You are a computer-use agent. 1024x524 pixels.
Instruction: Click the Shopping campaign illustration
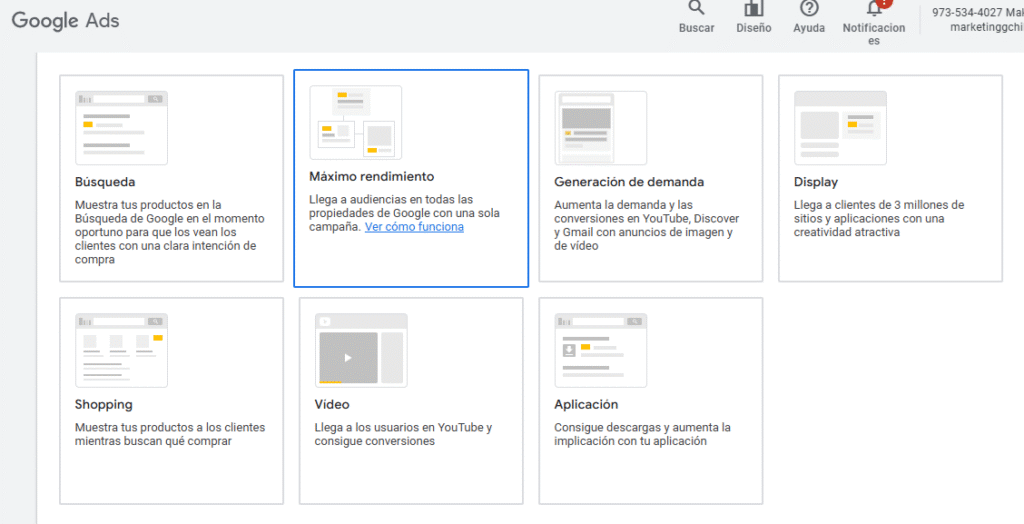pyautogui.click(x=121, y=349)
